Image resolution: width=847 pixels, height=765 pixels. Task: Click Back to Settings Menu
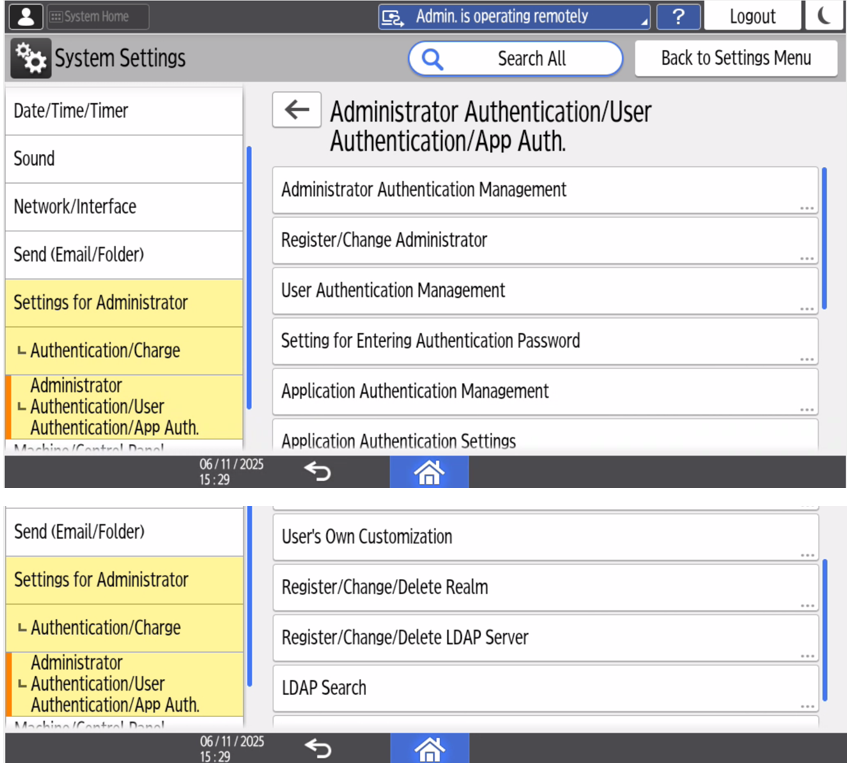736,58
